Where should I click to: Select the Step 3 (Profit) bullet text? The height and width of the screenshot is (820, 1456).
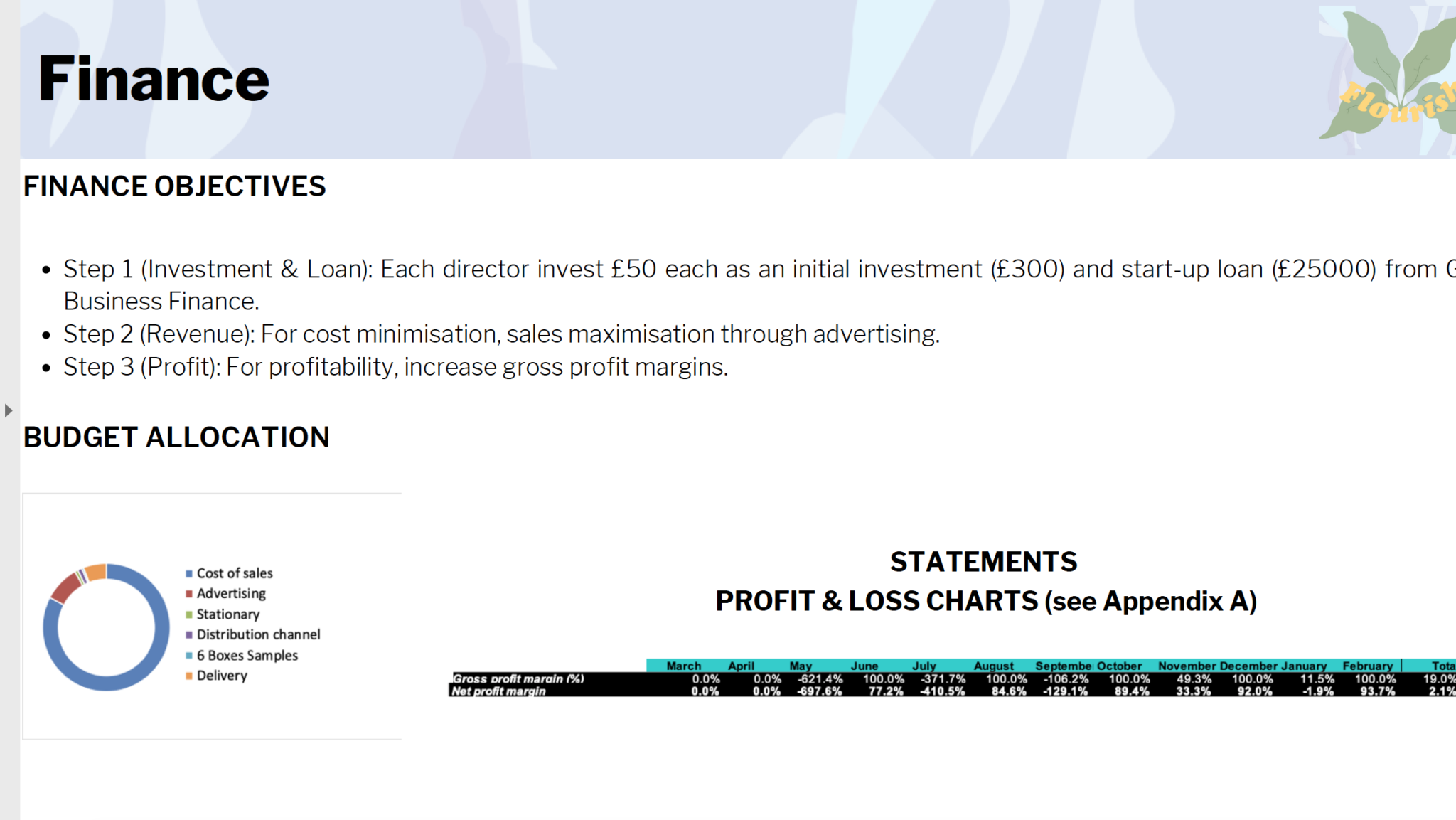pyautogui.click(x=396, y=367)
